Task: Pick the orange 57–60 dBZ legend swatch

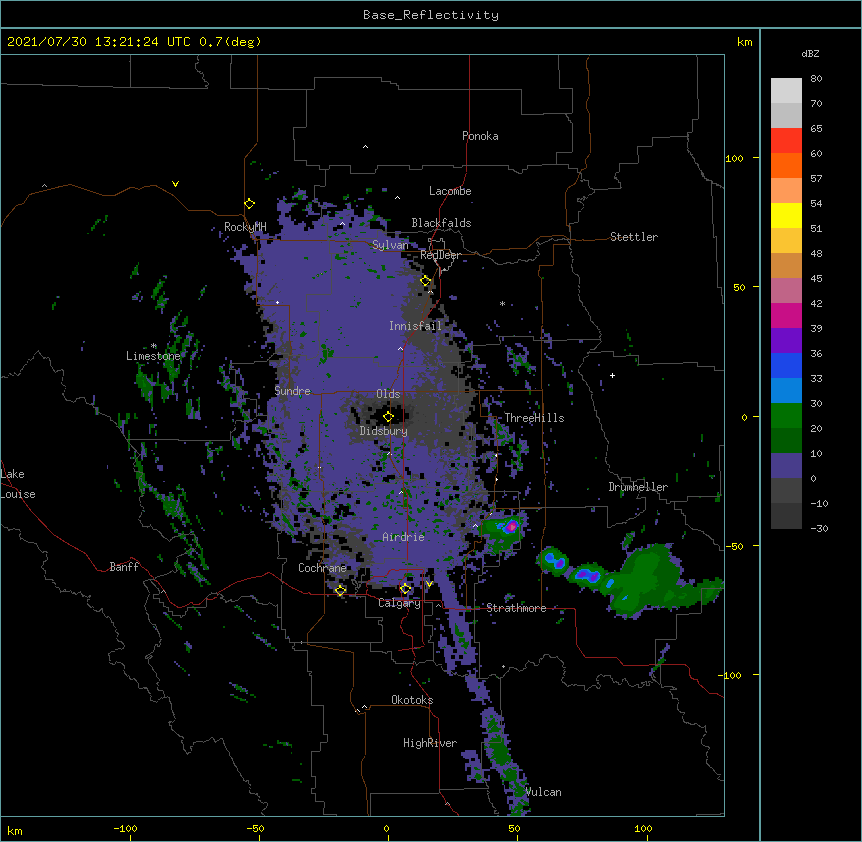Action: [x=786, y=165]
